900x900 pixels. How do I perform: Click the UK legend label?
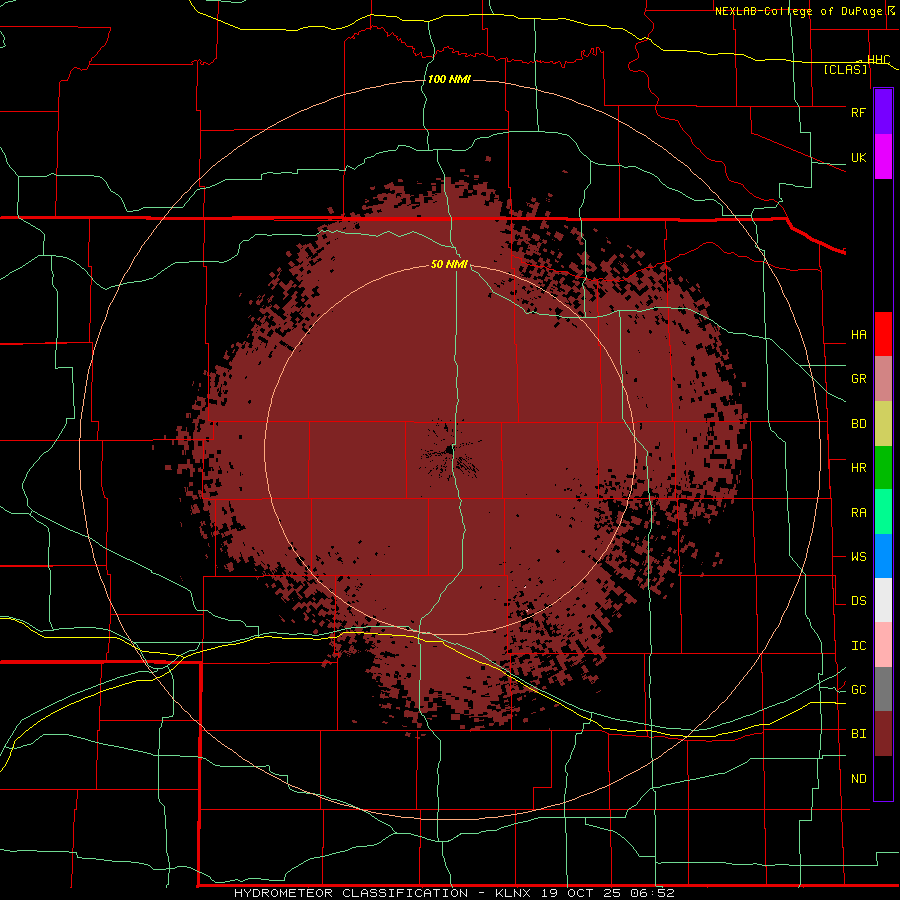pos(858,157)
